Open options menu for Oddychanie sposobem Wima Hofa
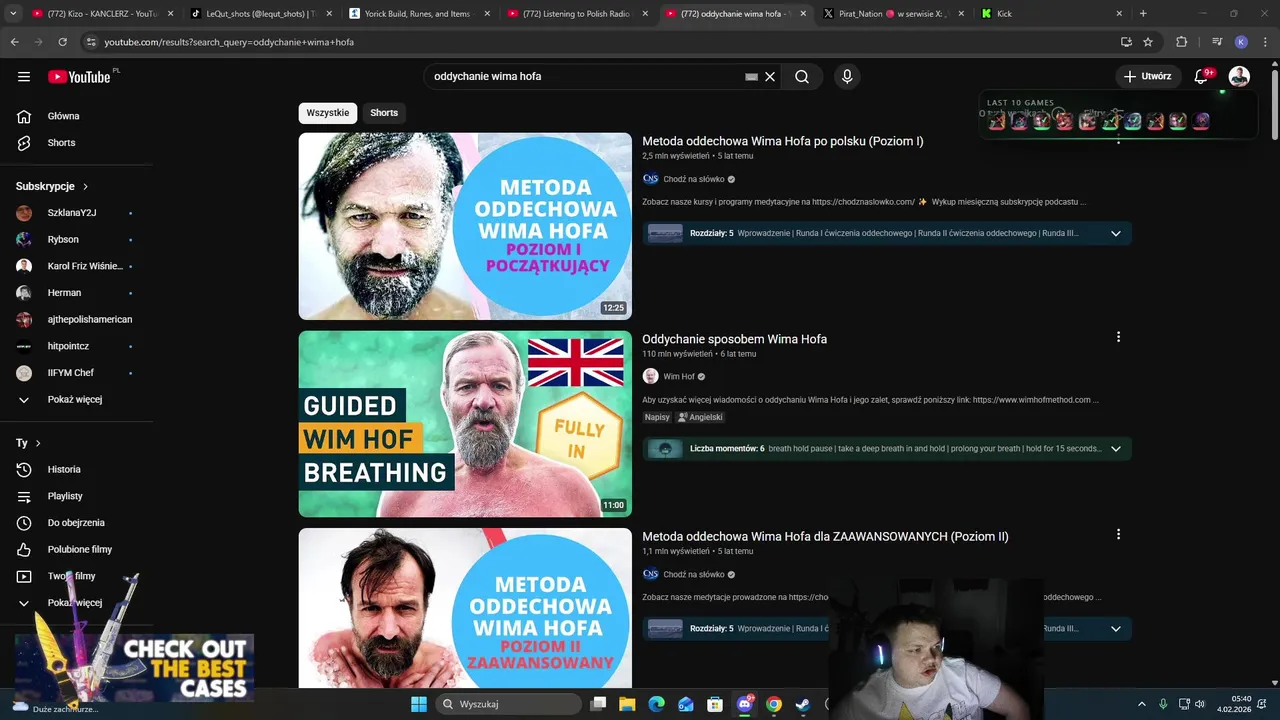 tap(1118, 337)
